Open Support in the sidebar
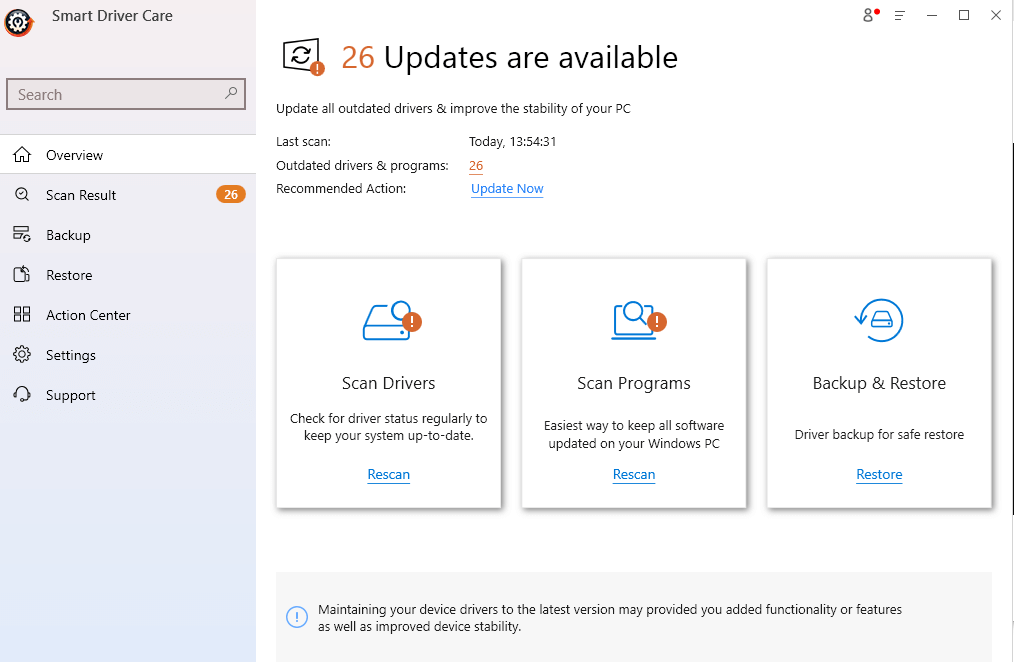This screenshot has height=662, width=1014. click(x=71, y=395)
